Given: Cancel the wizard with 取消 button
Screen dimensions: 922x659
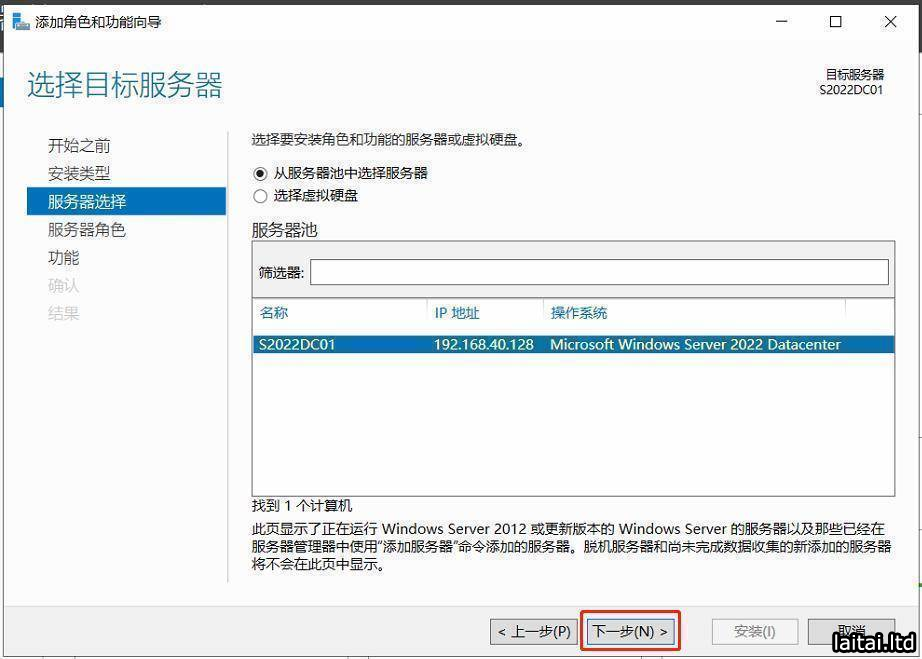Looking at the screenshot, I should (850, 630).
